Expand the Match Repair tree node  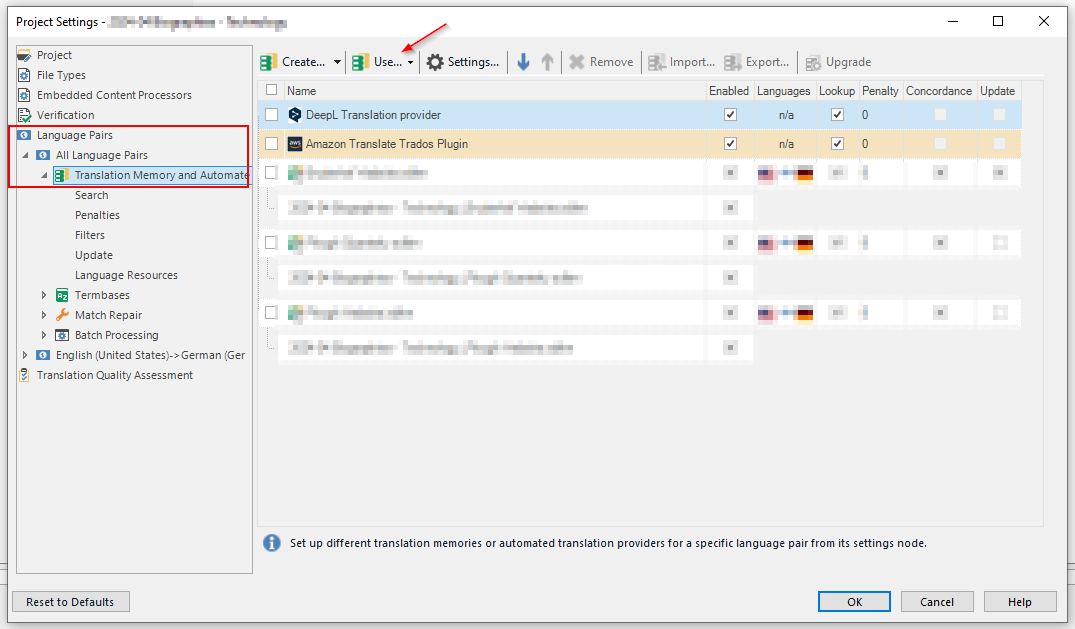(x=44, y=315)
